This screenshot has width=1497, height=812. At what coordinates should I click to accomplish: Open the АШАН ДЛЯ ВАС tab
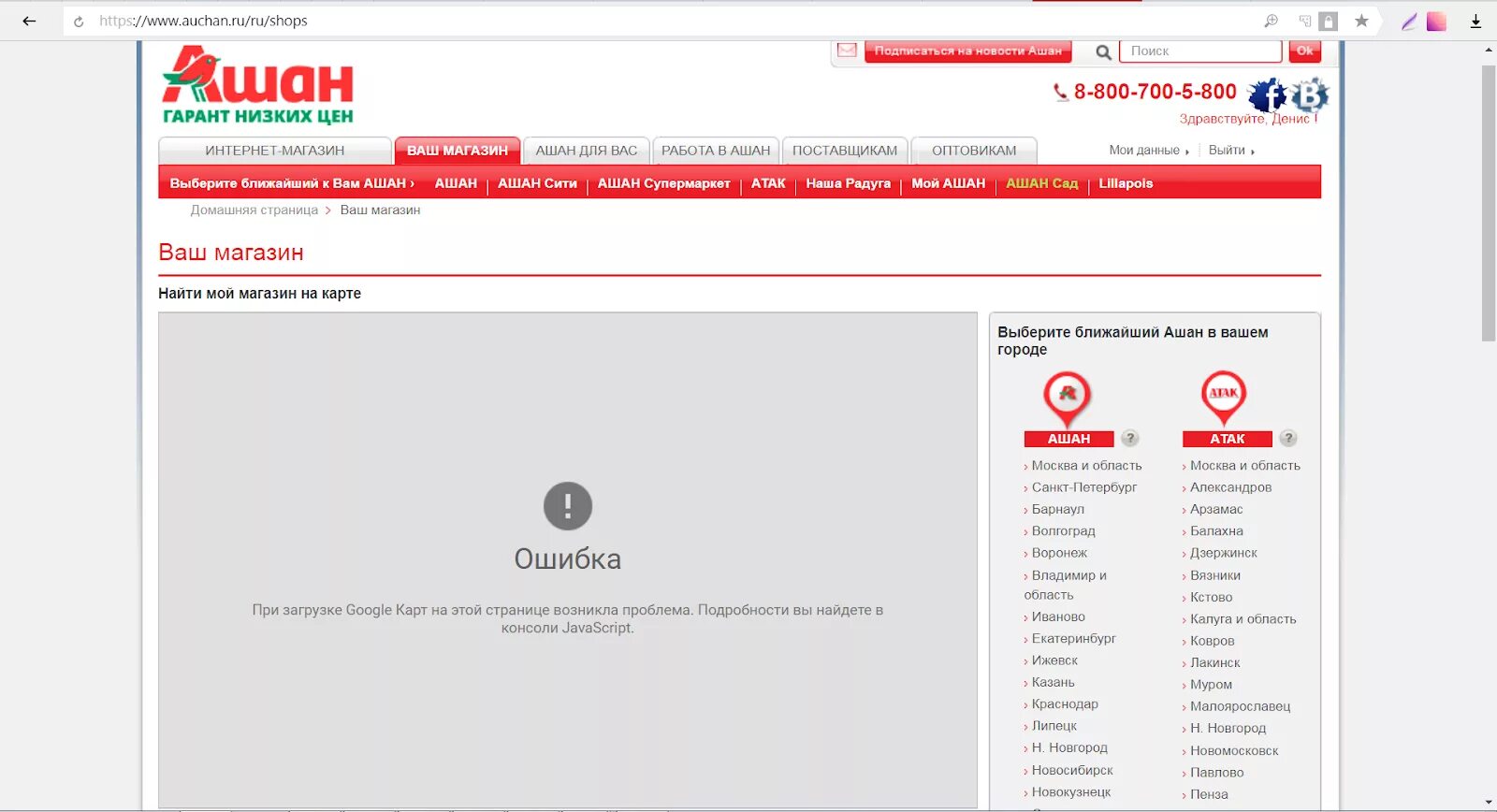pos(587,151)
